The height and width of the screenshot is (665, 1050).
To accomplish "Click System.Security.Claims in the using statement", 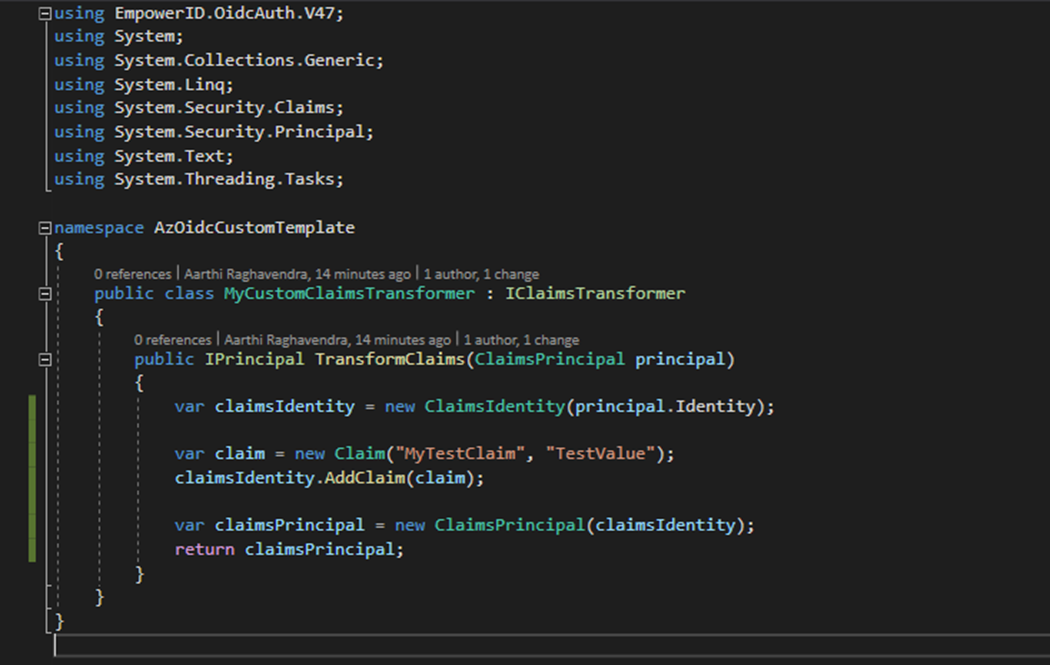I will 226,108.
